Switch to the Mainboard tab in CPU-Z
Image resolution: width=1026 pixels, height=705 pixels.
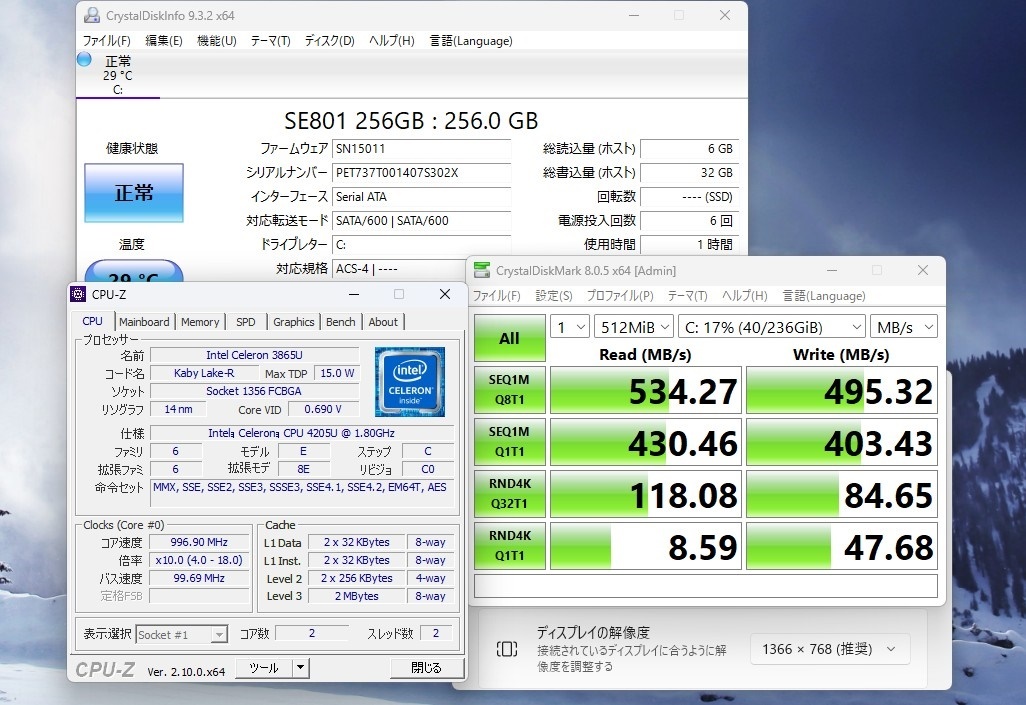tap(144, 322)
